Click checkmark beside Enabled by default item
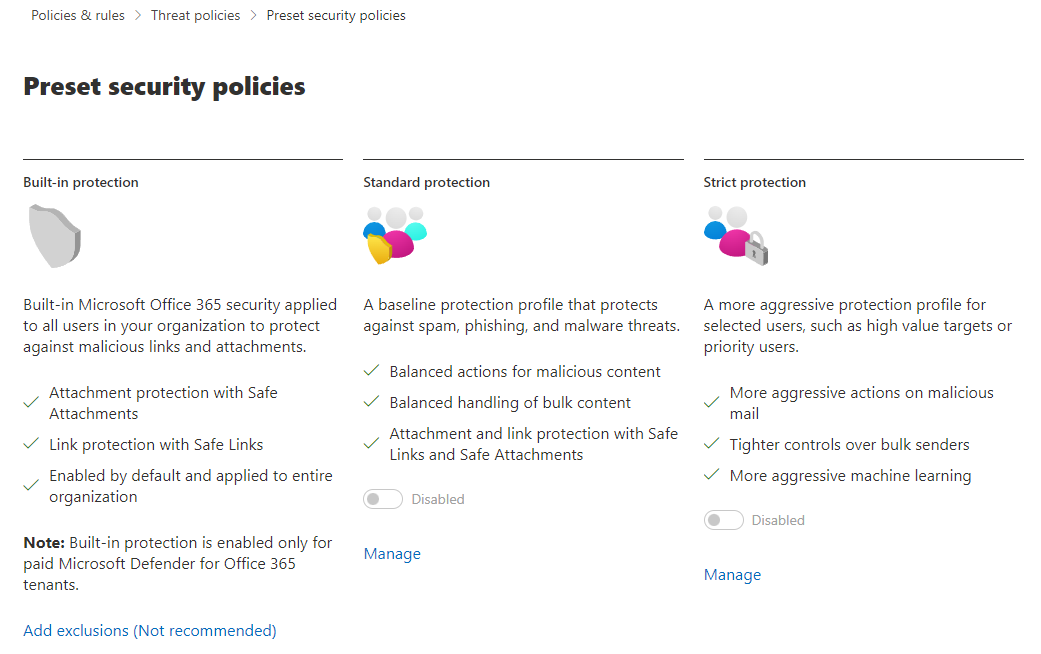The height and width of the screenshot is (654, 1041). click(31, 485)
